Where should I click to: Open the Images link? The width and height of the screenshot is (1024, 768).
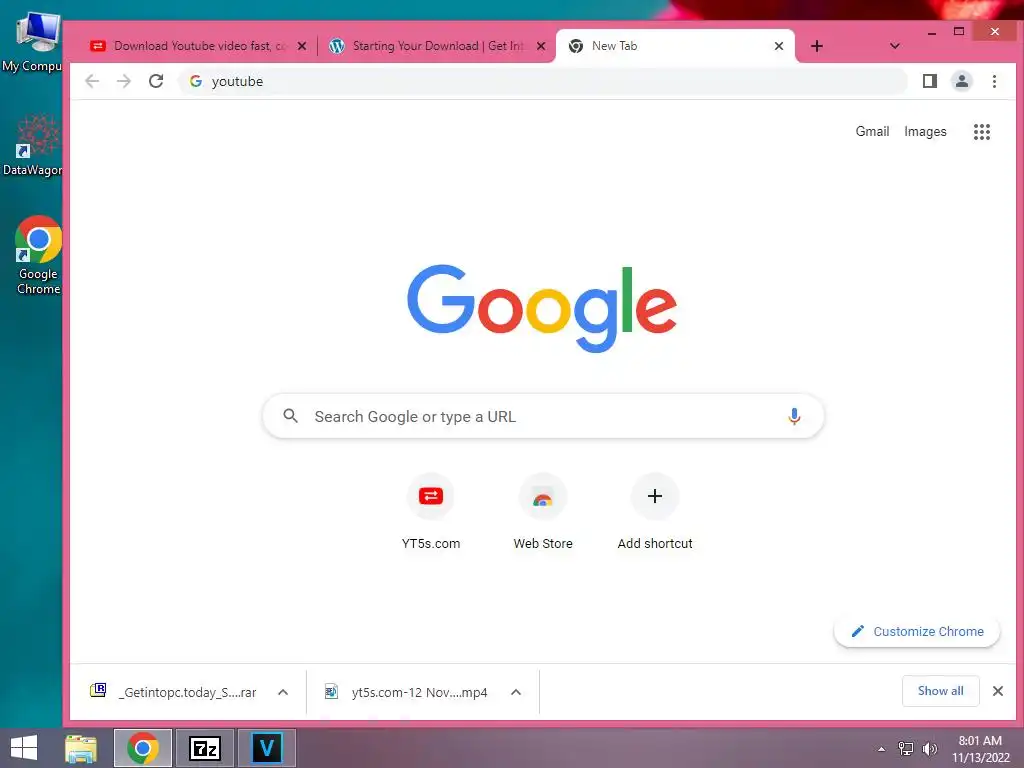pyautogui.click(x=925, y=132)
